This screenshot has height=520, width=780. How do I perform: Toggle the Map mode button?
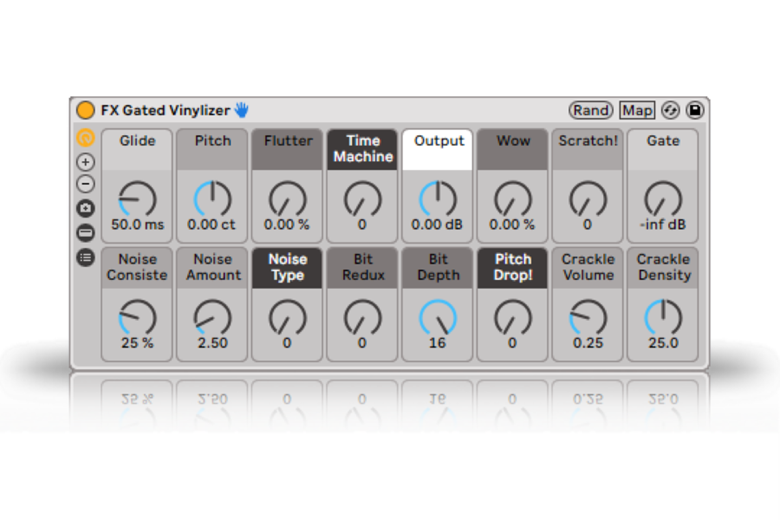[x=637, y=110]
